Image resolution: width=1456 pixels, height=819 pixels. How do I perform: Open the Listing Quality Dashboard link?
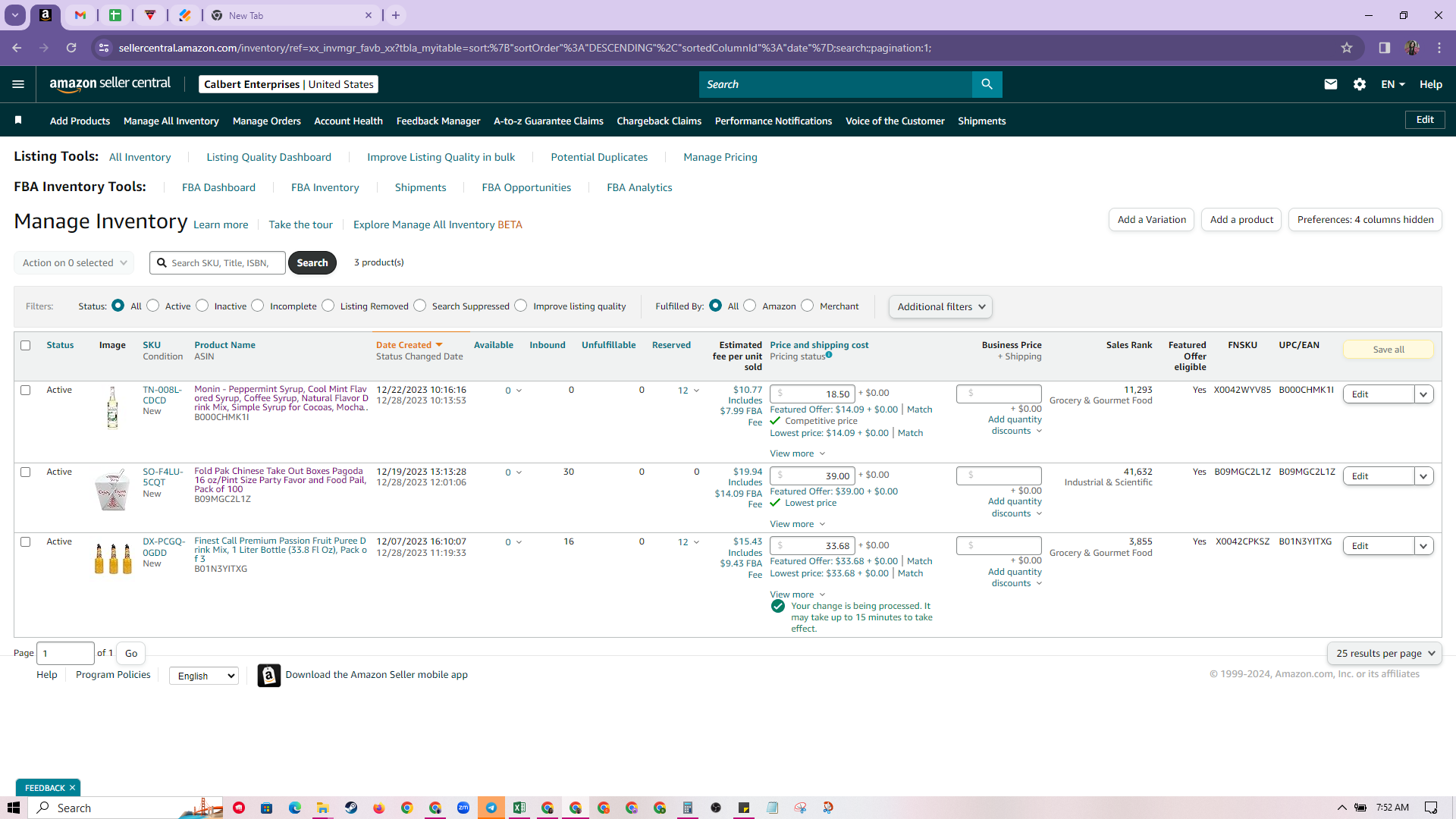pos(268,157)
